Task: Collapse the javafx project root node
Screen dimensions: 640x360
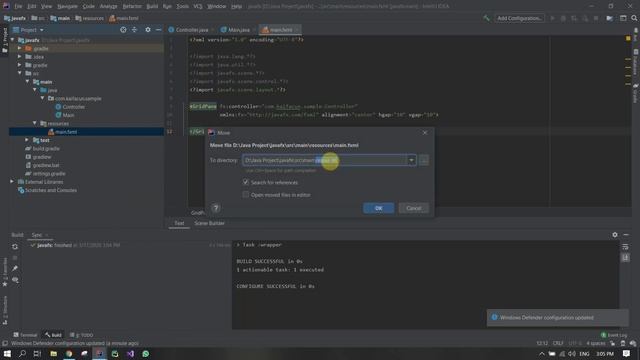Action: [12, 40]
